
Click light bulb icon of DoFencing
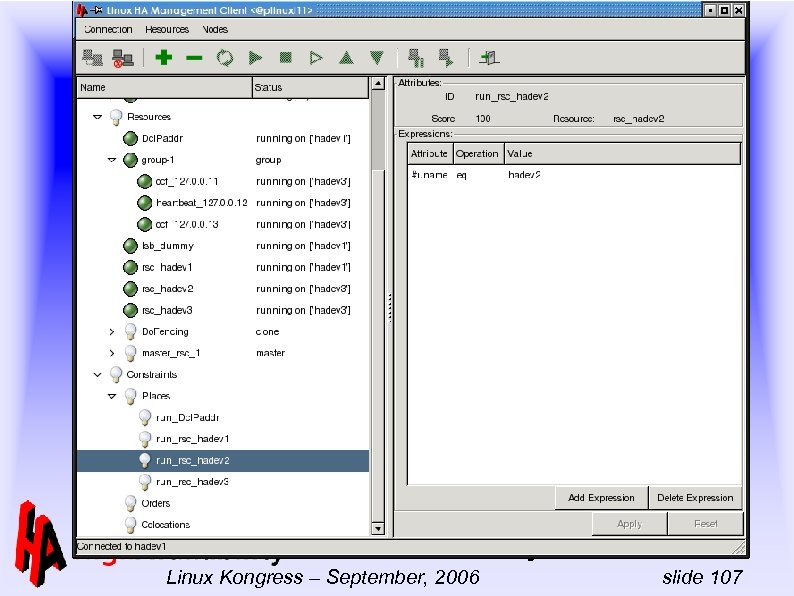coord(130,332)
